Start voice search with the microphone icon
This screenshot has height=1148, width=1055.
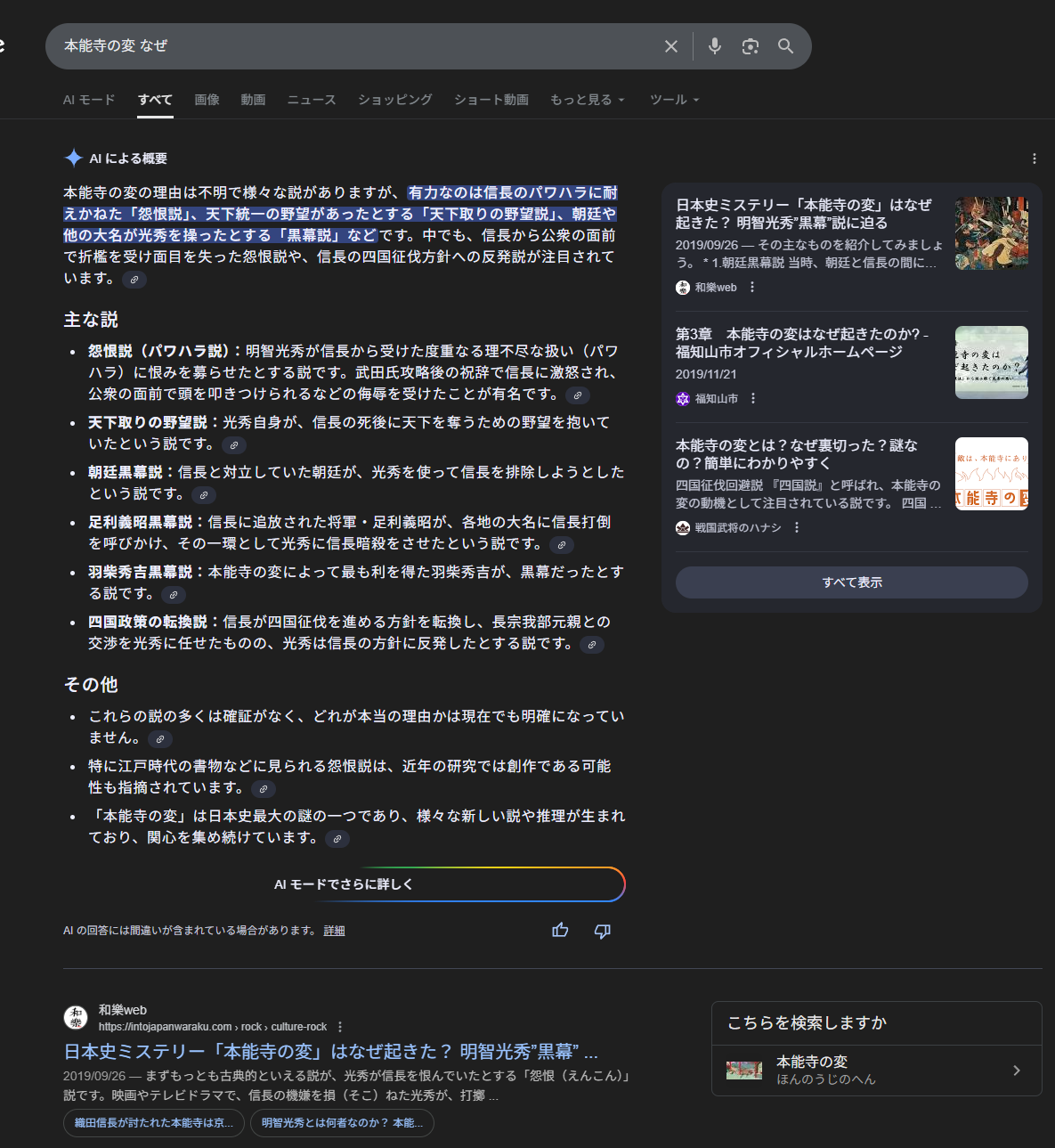(x=714, y=46)
